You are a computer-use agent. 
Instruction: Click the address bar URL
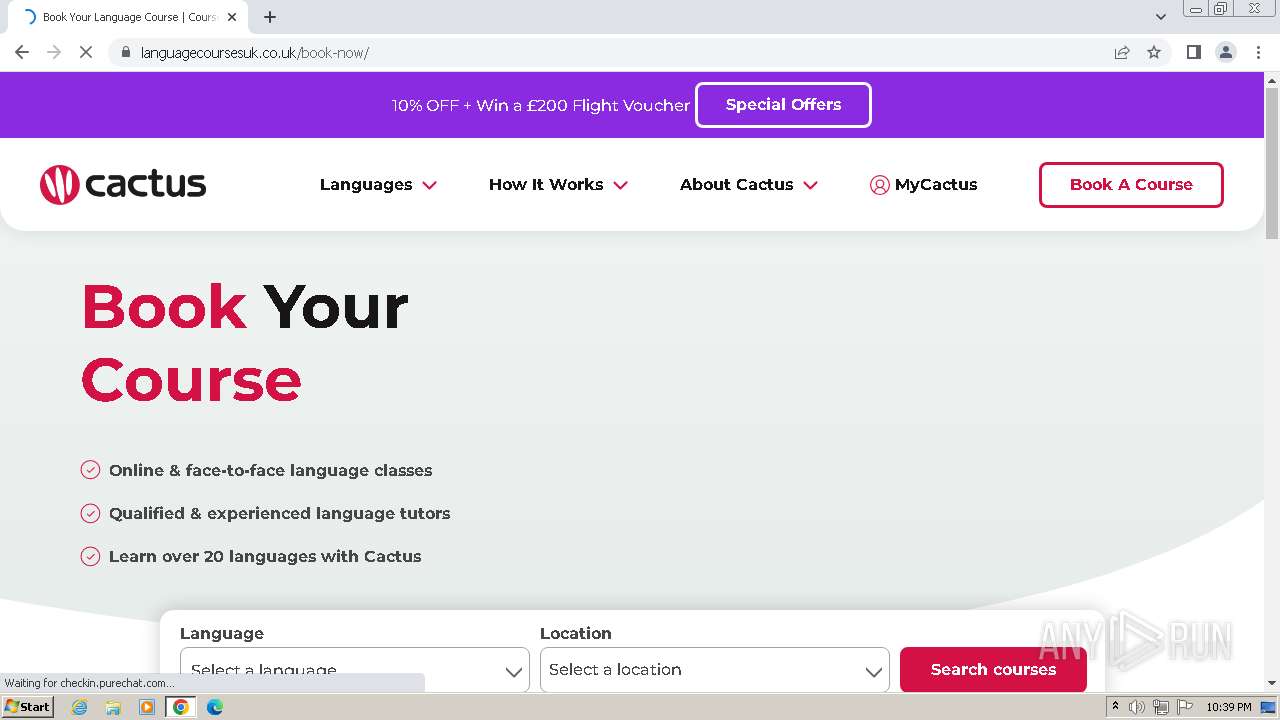pos(255,53)
